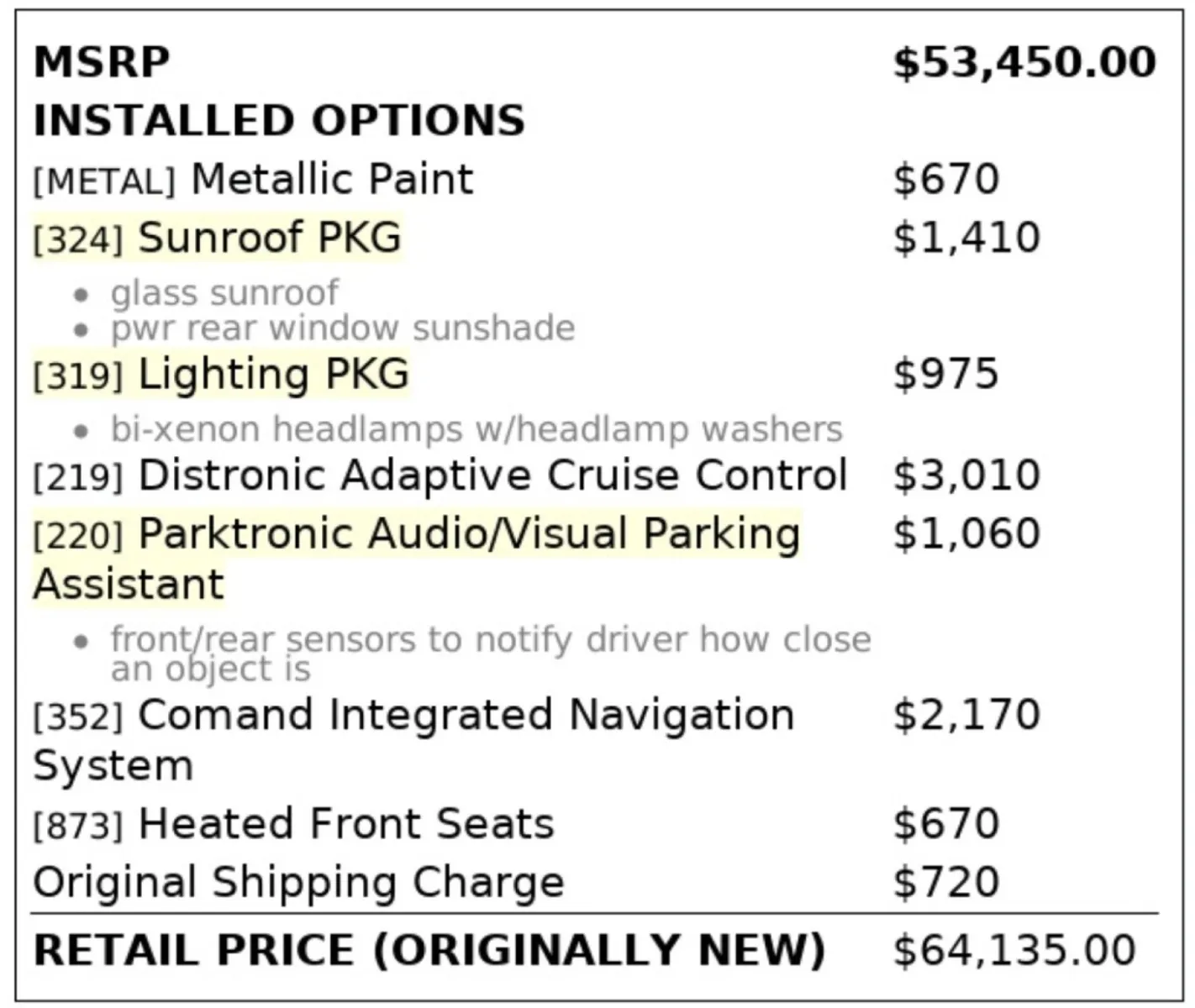
Task: Click the highlighted Lighting PKG option
Action: 273,375
